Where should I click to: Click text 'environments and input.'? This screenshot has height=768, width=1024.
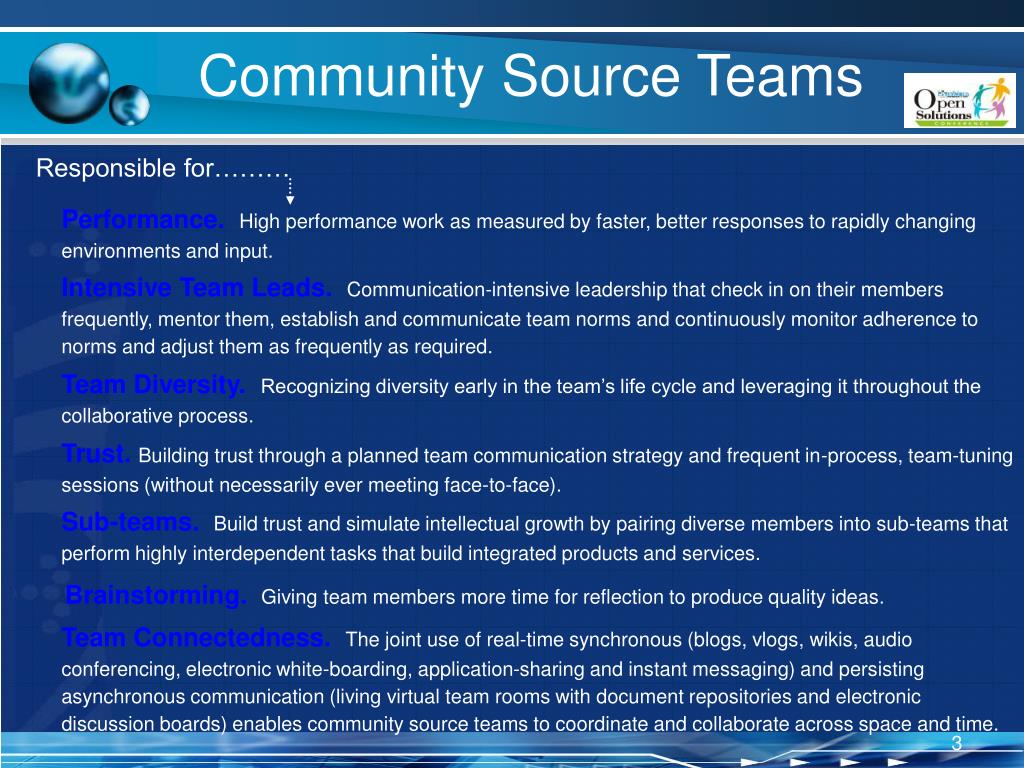click(167, 251)
